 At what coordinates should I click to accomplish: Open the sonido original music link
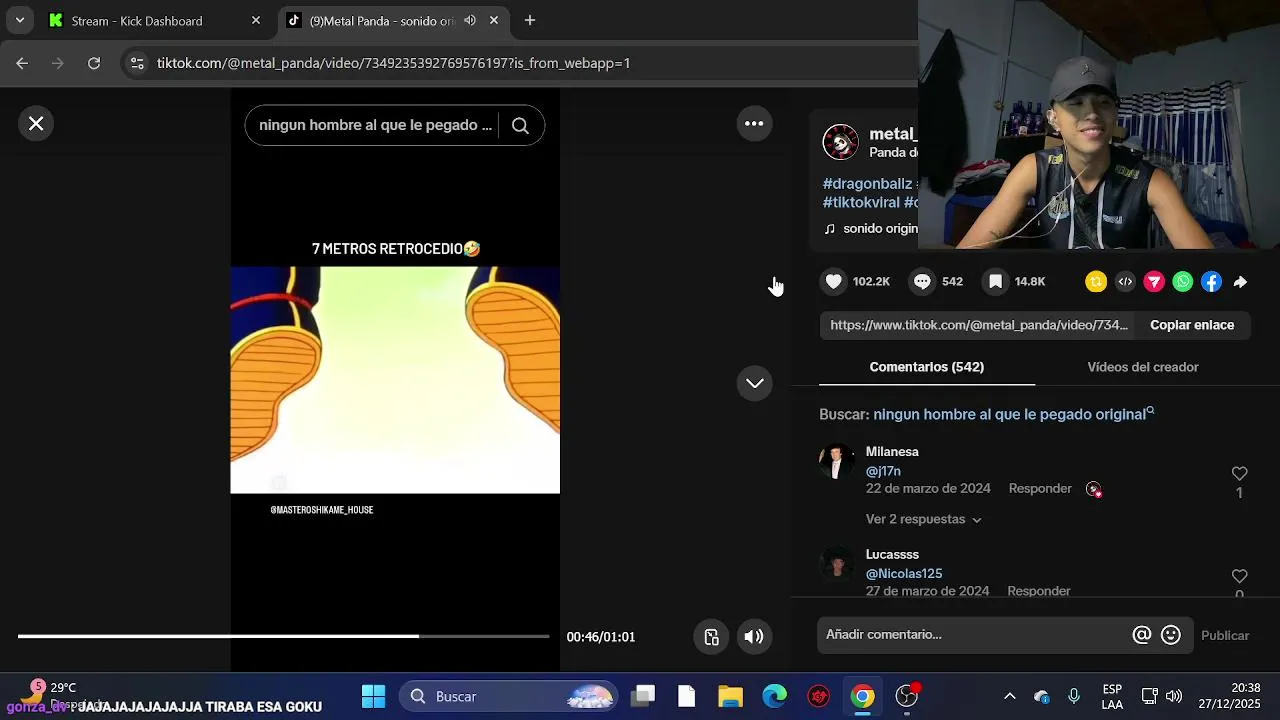coord(870,228)
